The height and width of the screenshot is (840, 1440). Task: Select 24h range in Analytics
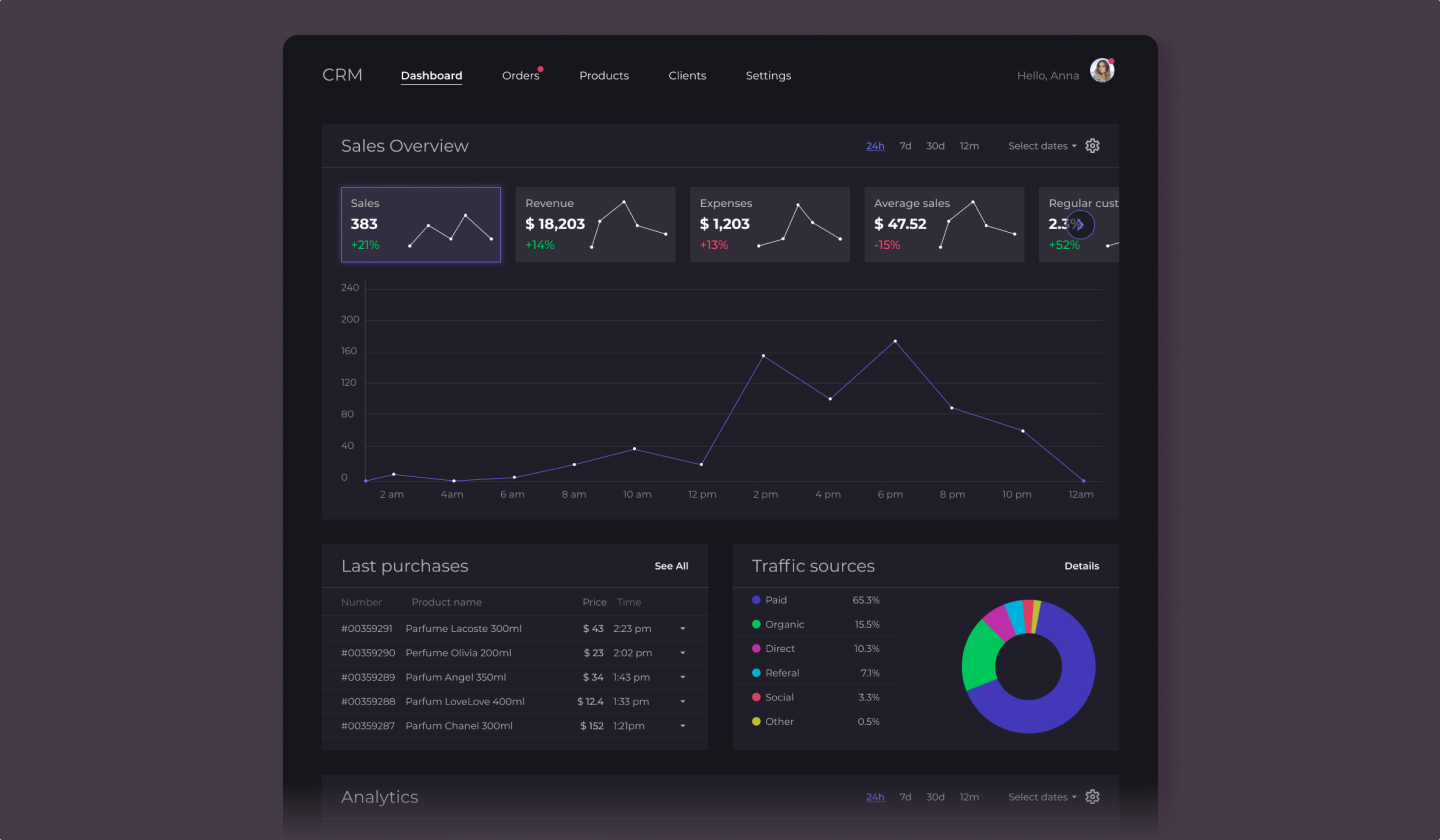pos(875,797)
